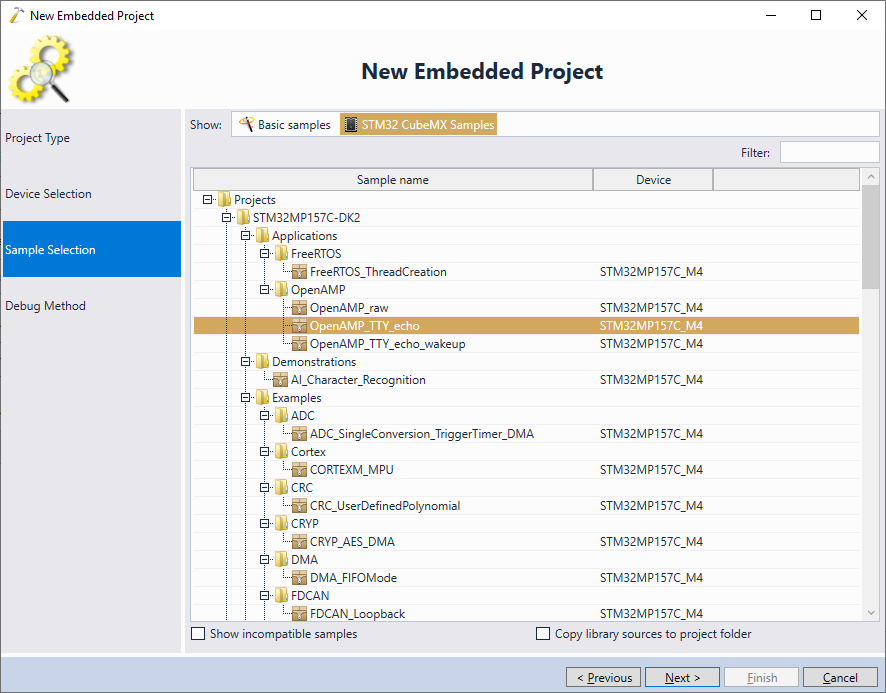Click the Examples folder icon
This screenshot has height=693, width=886.
pyautogui.click(x=262, y=398)
